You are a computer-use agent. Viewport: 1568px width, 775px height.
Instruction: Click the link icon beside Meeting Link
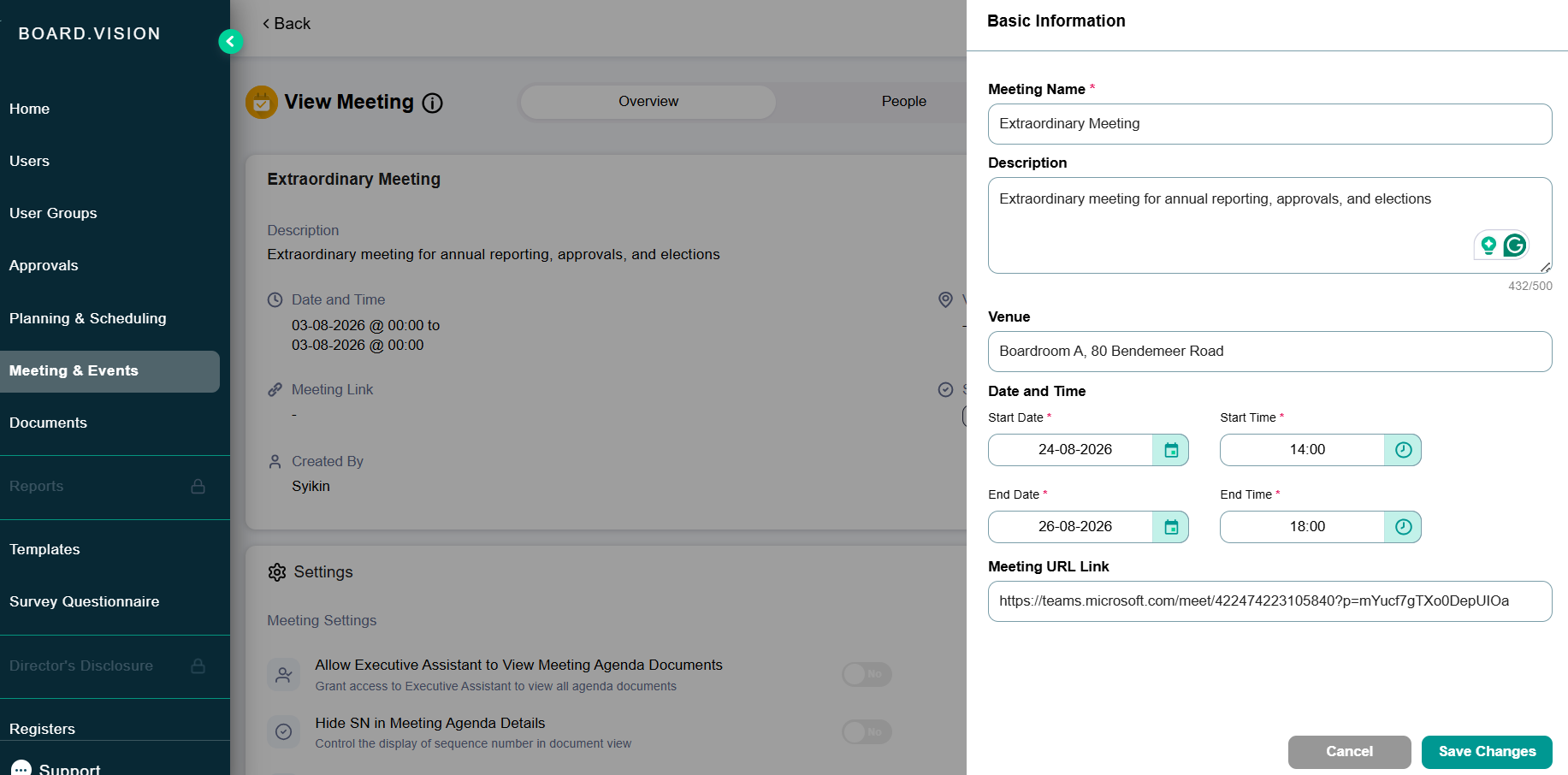(275, 390)
